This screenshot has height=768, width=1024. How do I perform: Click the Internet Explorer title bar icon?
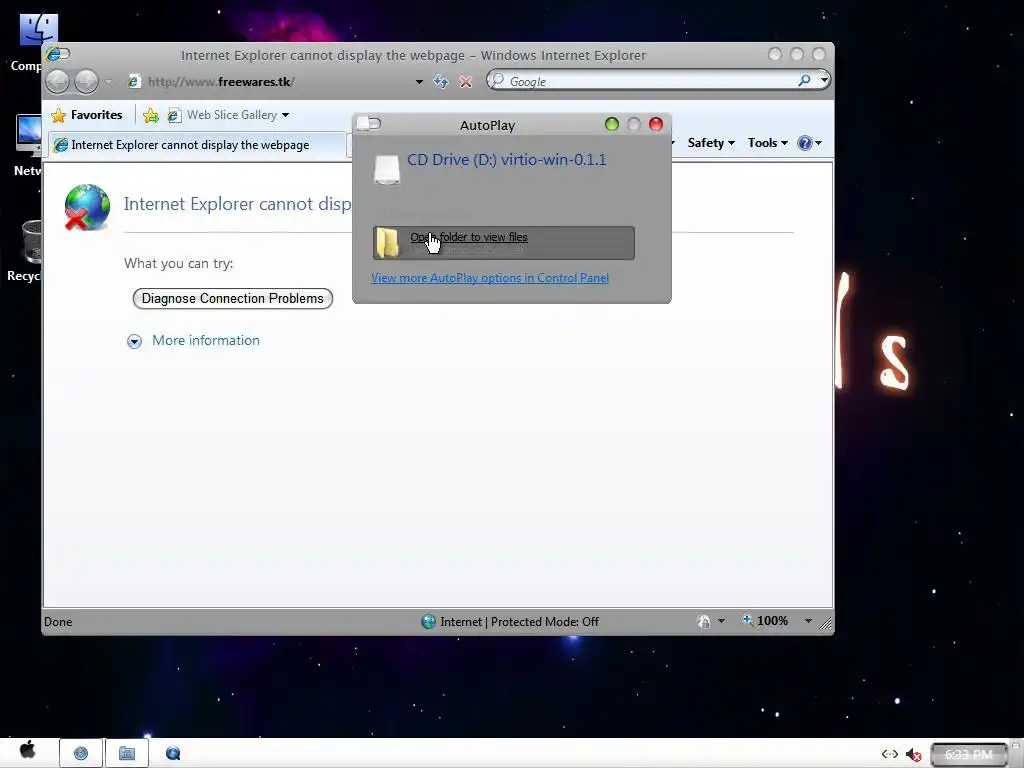coord(57,54)
